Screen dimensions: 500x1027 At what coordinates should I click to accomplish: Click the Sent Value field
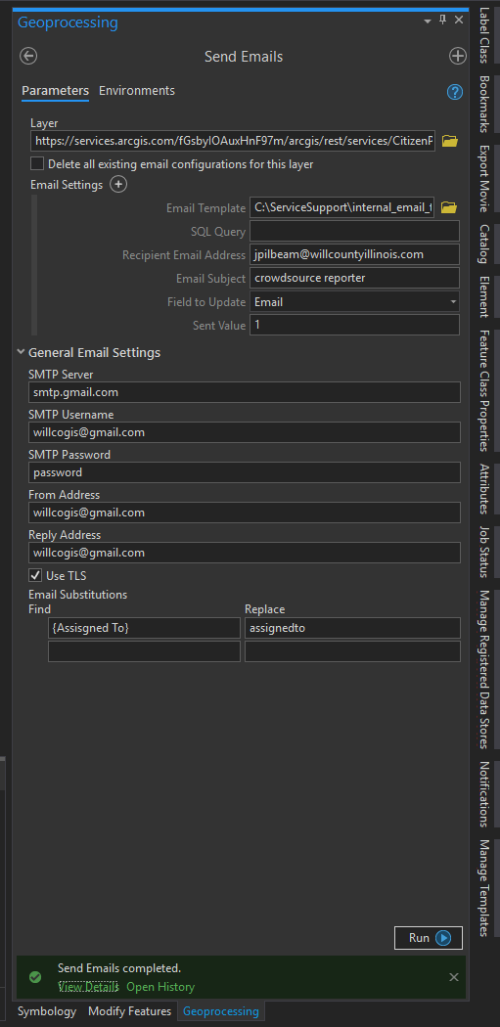pos(355,325)
